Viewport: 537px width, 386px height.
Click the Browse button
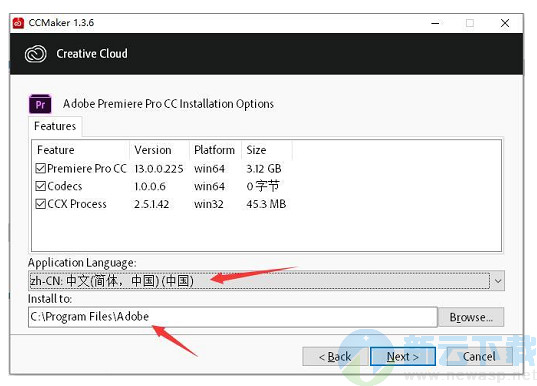[x=471, y=317]
